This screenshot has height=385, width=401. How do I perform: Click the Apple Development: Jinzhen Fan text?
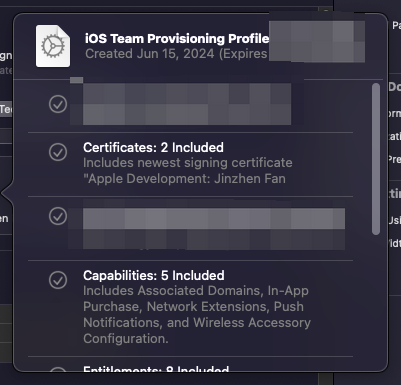[184, 179]
